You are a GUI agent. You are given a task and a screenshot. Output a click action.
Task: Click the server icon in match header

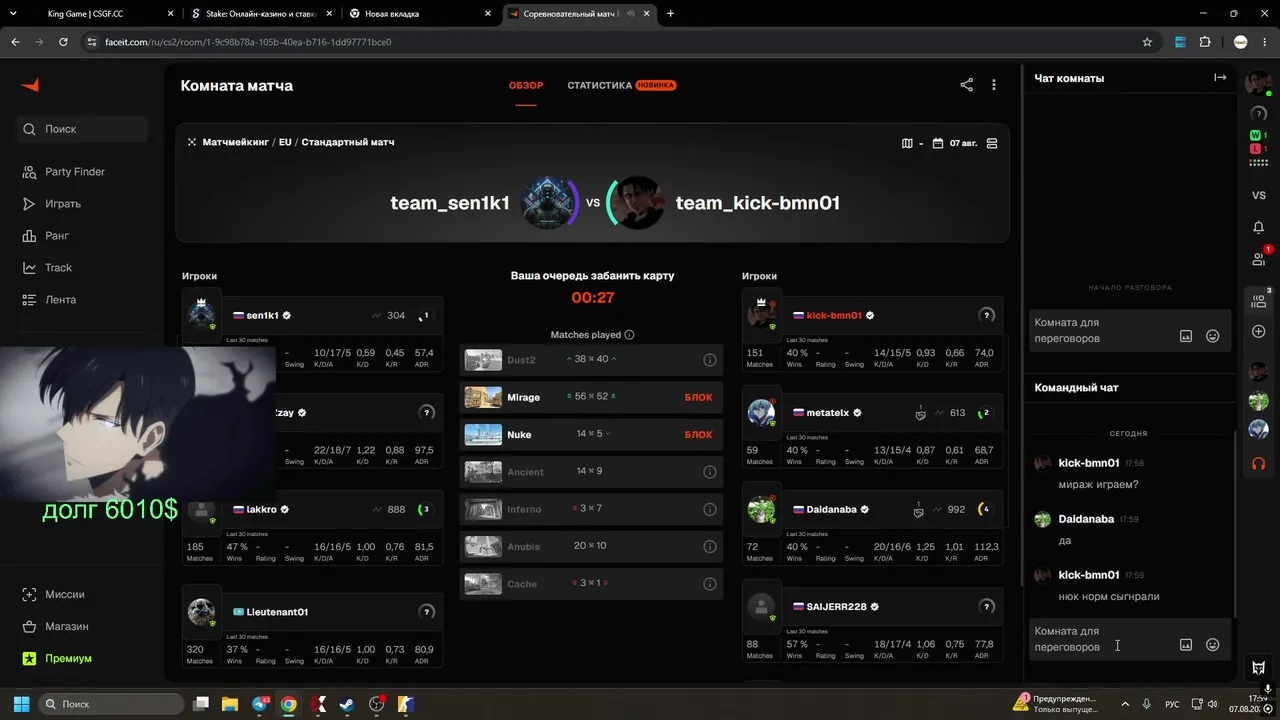pos(992,143)
